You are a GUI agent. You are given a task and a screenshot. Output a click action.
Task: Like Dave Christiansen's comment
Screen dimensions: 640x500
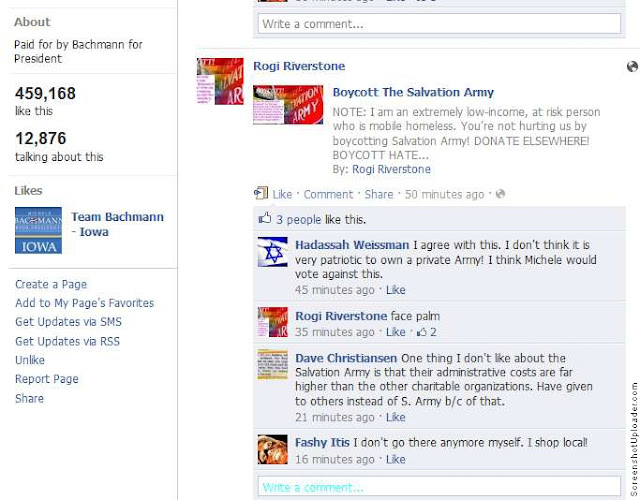396,417
